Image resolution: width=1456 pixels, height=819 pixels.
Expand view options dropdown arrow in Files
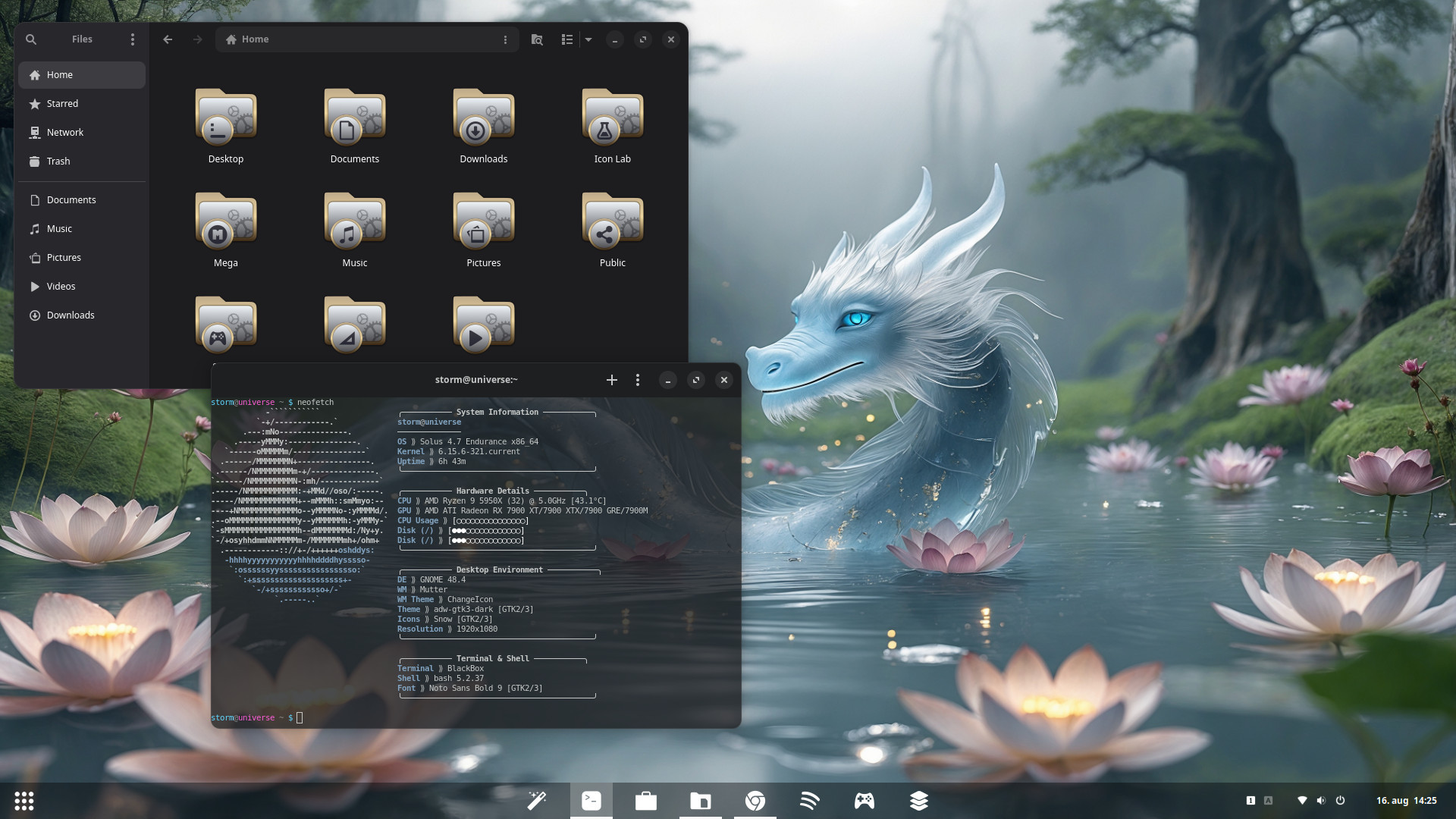coord(588,39)
